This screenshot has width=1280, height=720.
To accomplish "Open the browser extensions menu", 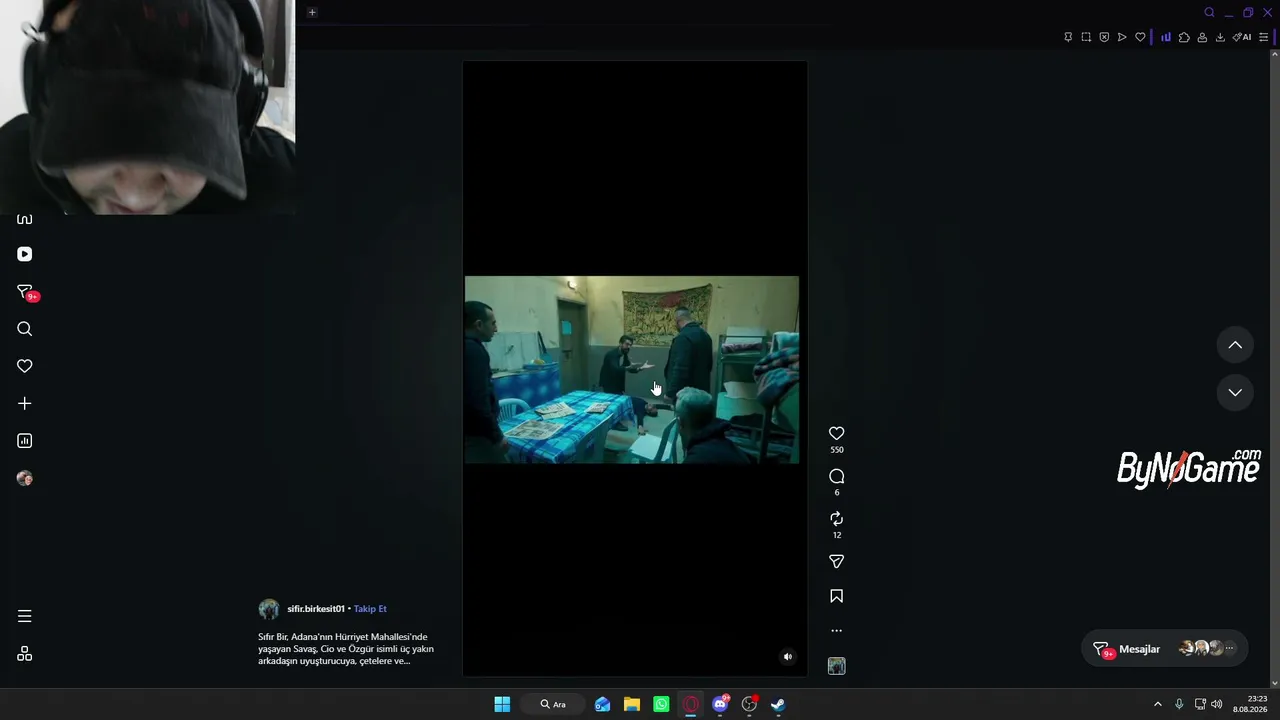I will 1184,37.
